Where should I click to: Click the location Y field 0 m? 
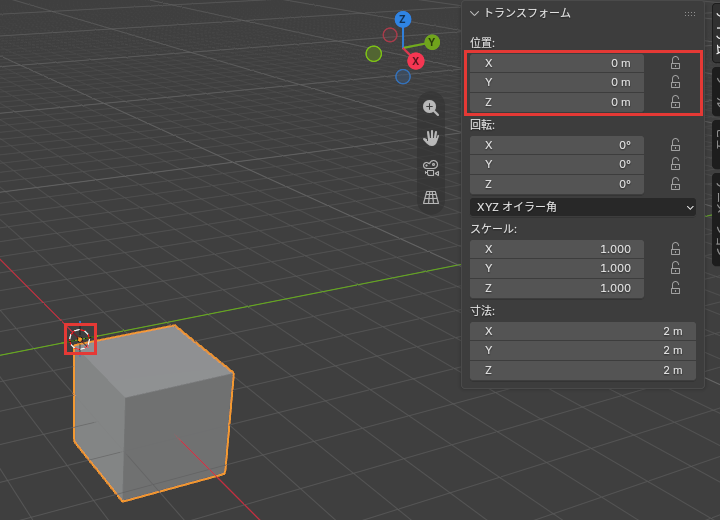(x=557, y=82)
